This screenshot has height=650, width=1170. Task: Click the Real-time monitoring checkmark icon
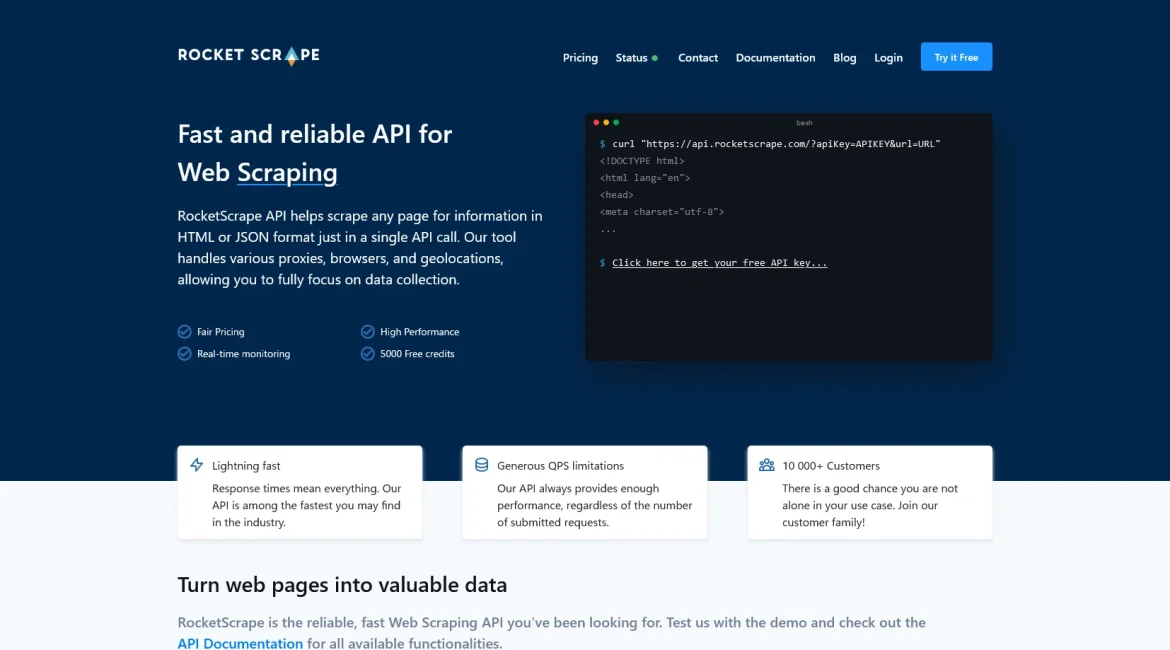(184, 354)
